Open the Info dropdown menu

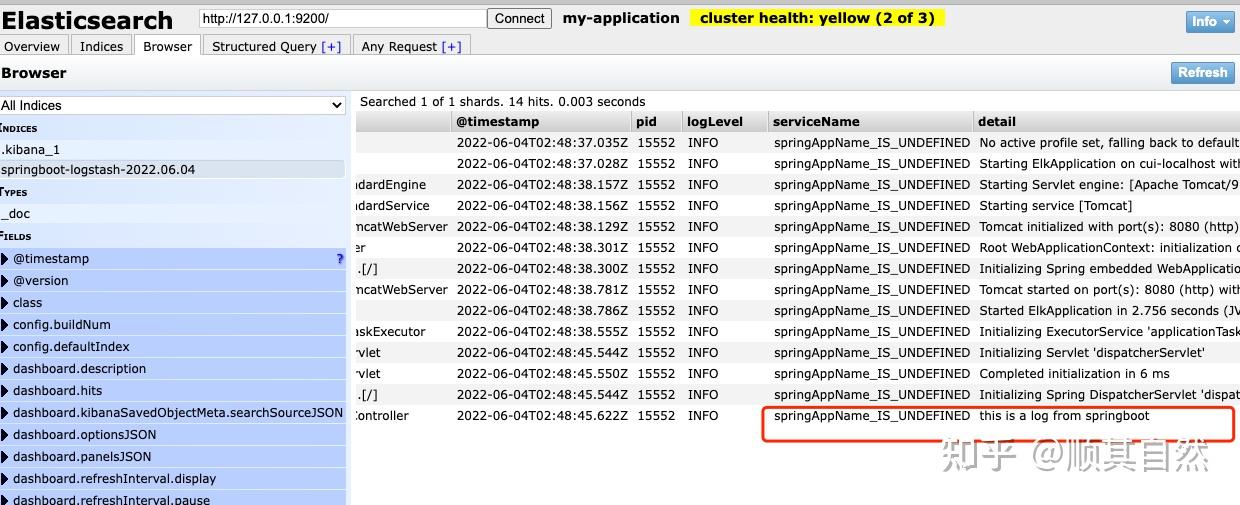(1210, 21)
